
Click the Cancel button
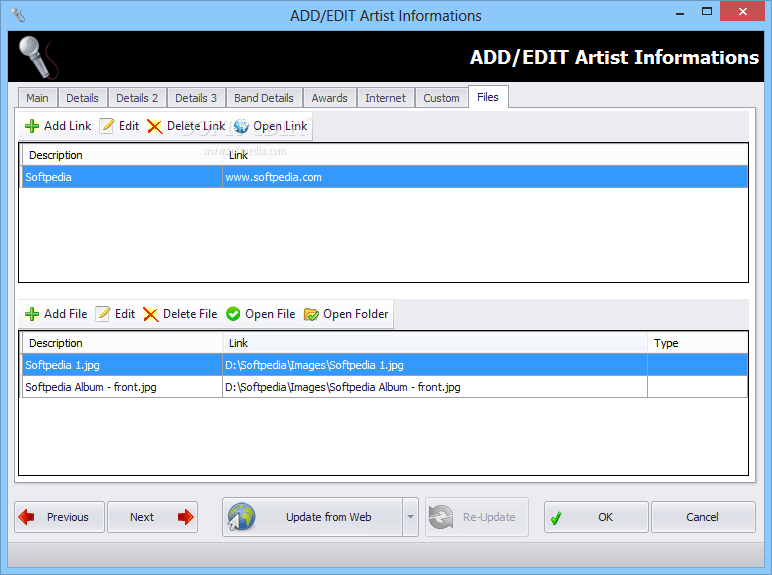pos(703,517)
